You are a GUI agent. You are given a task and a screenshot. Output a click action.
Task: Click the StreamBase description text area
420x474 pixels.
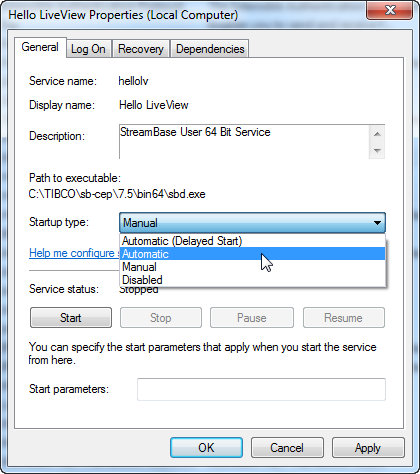tap(244, 142)
